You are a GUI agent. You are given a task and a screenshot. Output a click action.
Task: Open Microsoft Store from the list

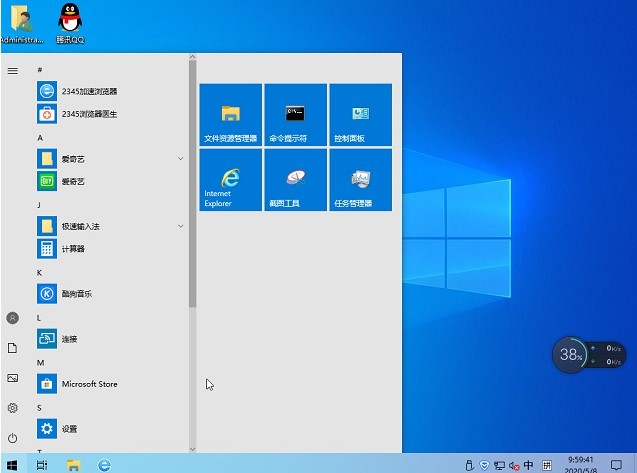pos(88,384)
